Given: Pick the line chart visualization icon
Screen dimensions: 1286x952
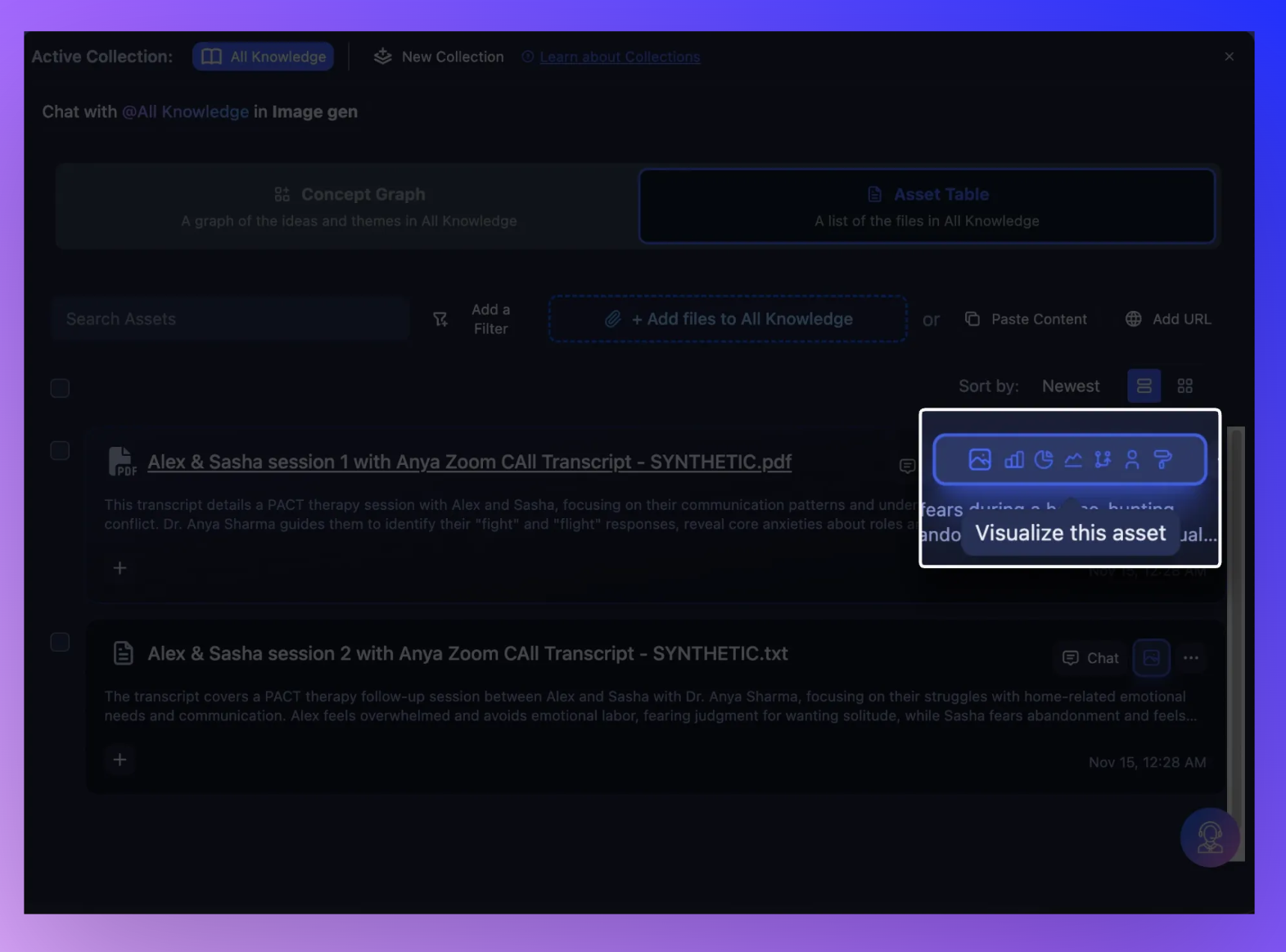Looking at the screenshot, I should click(1072, 459).
